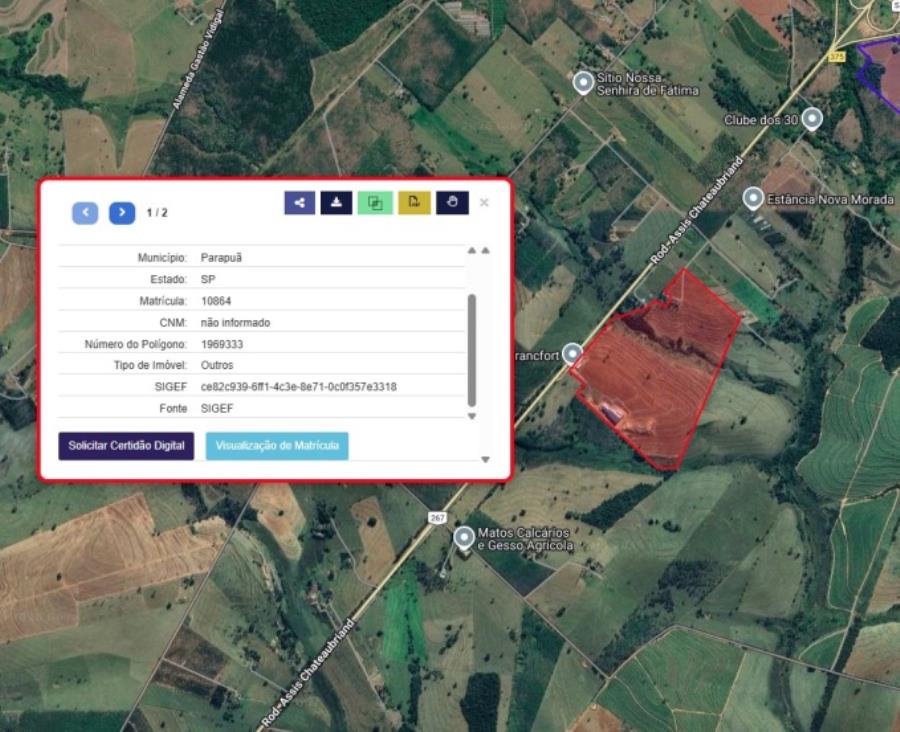Viewport: 900px width, 732px height.
Task: Click the 1 / 2 record counter
Action: click(x=157, y=213)
